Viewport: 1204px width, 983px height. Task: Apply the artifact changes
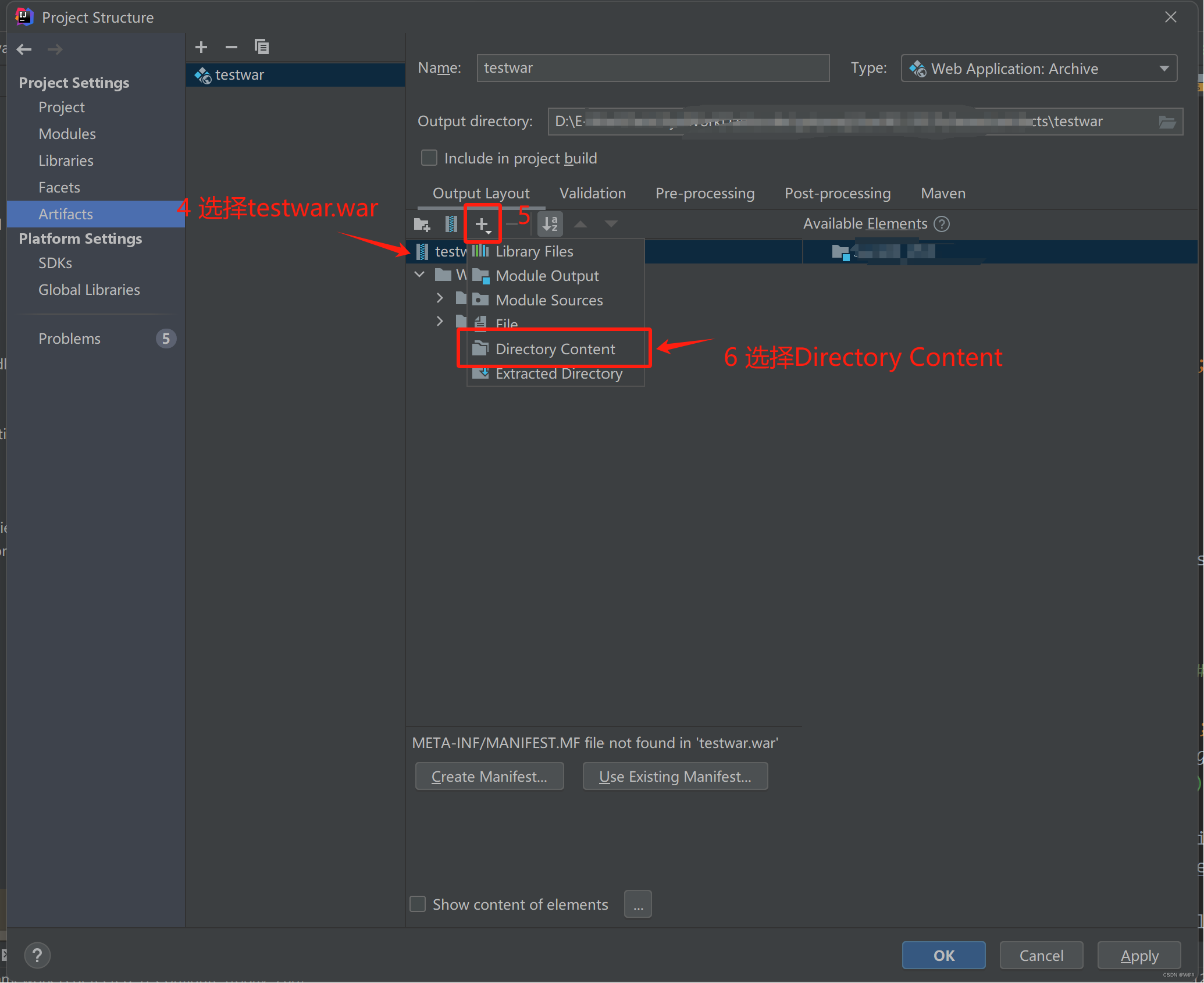(1138, 955)
